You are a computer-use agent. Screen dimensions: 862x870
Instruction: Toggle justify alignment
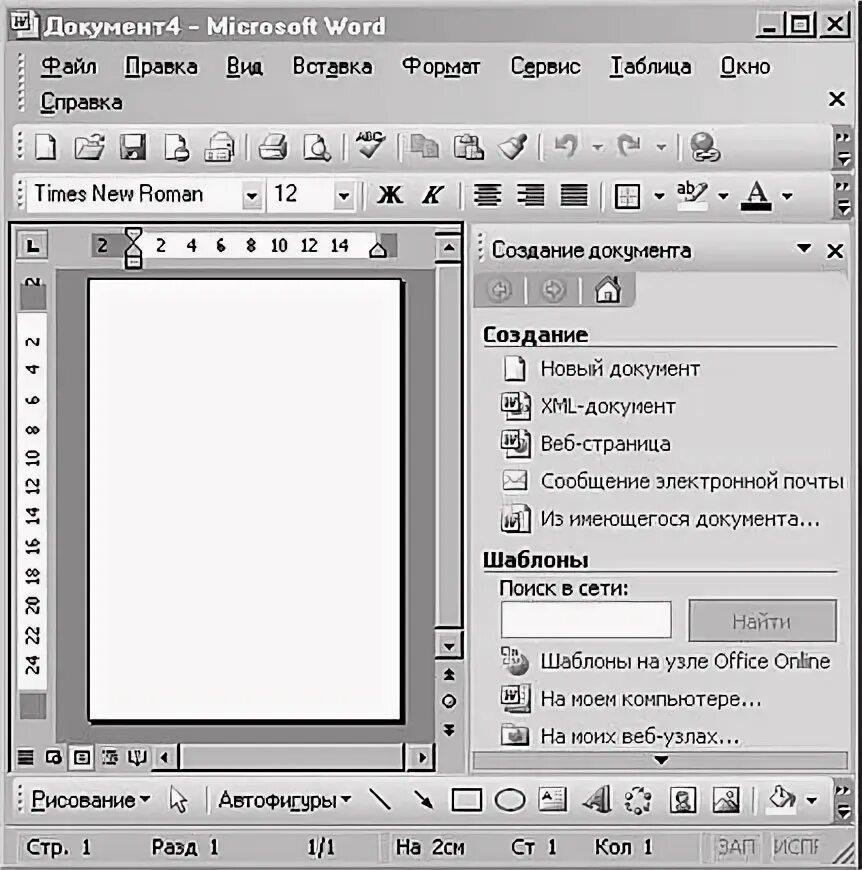click(574, 195)
